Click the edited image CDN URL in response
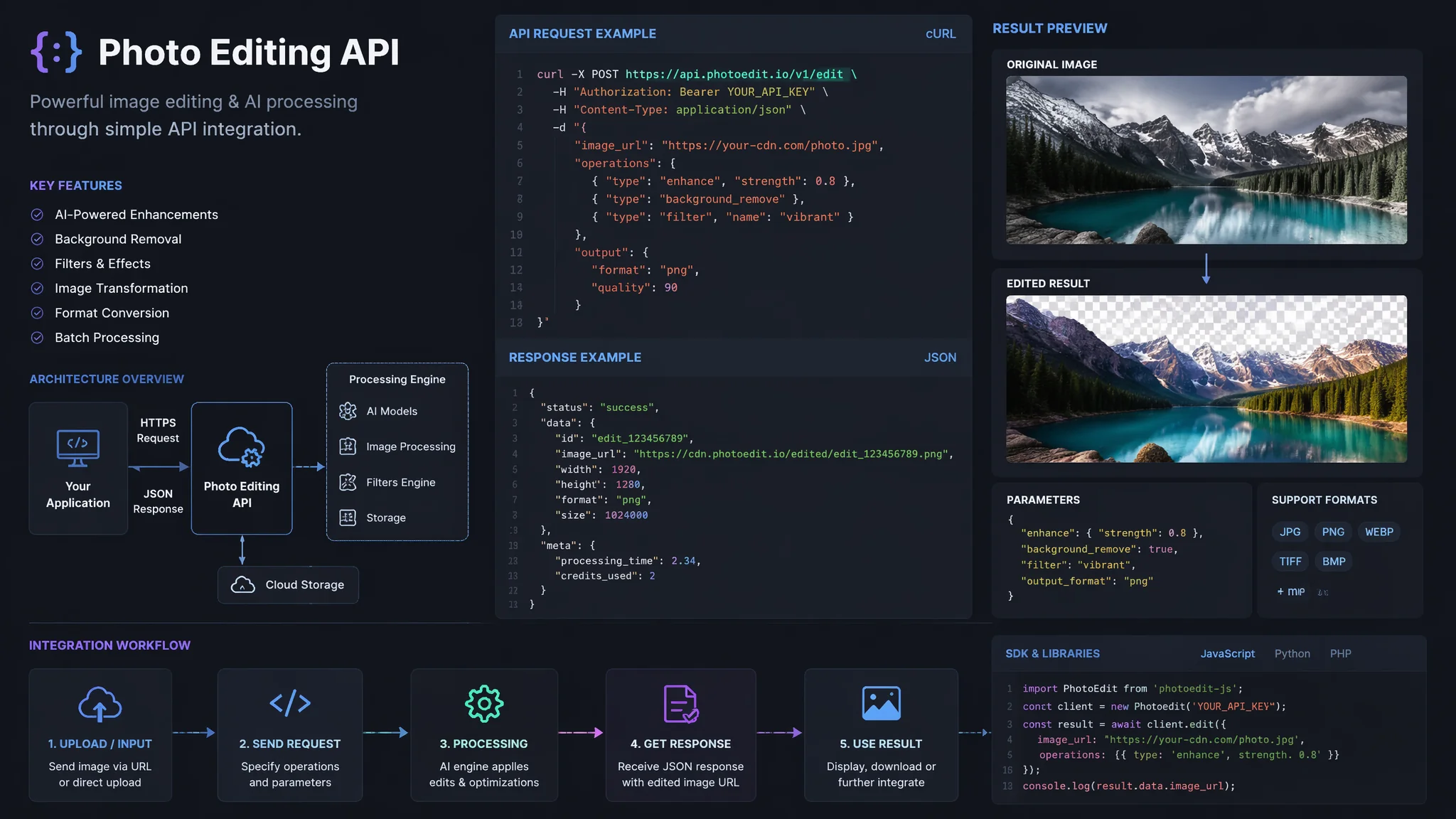1456x819 pixels. point(791,454)
